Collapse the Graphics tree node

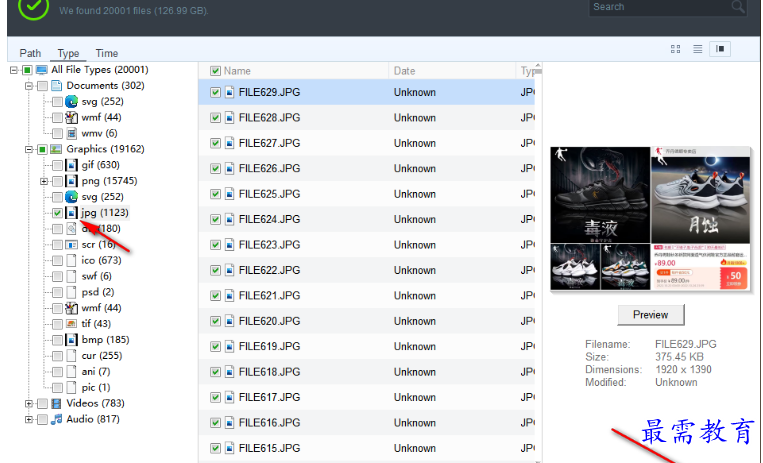coord(29,149)
